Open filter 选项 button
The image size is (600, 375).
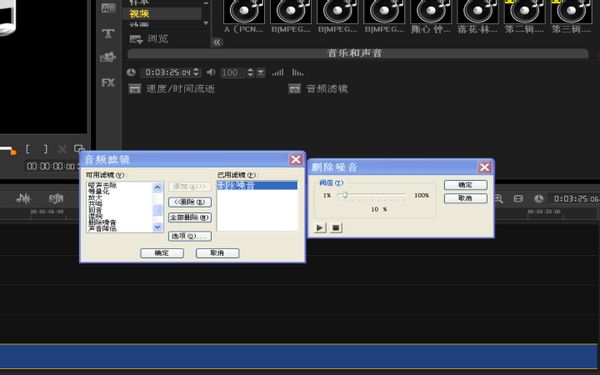pyautogui.click(x=190, y=236)
